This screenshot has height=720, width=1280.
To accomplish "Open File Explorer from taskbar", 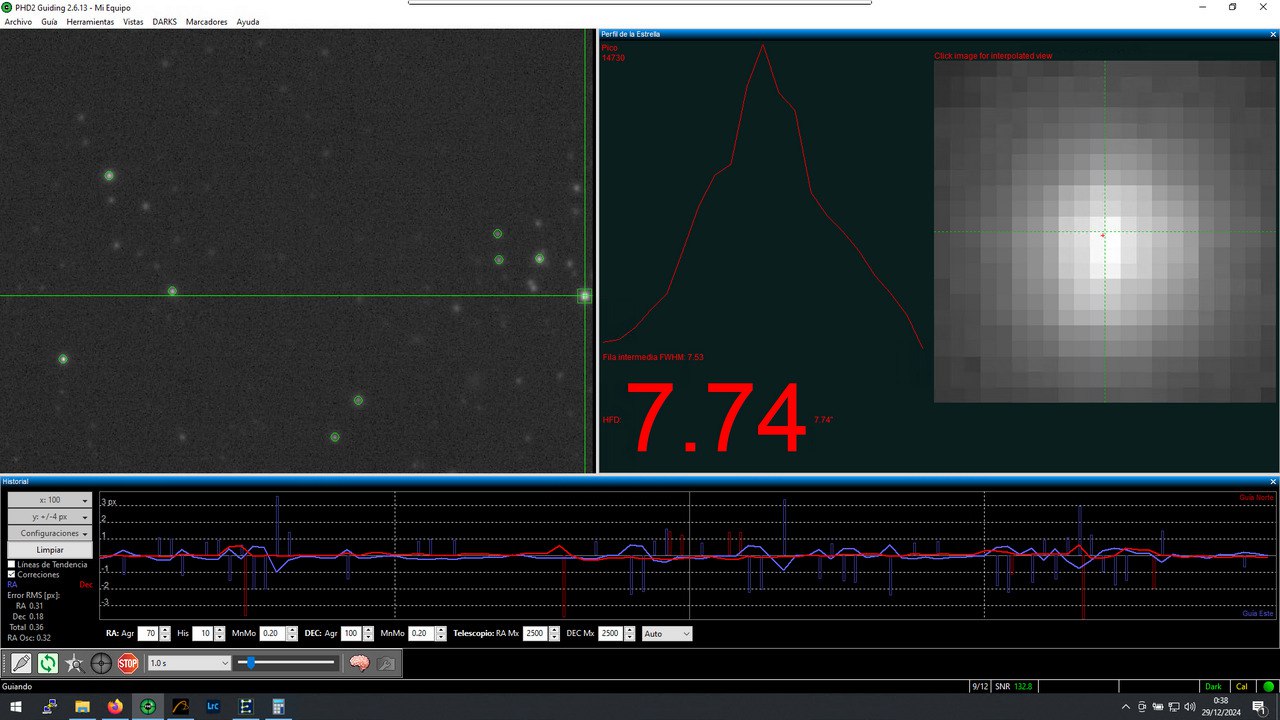I will (x=82, y=707).
